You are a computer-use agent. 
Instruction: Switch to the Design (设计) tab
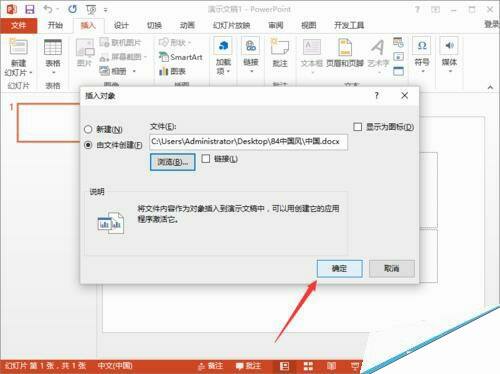coord(121,25)
